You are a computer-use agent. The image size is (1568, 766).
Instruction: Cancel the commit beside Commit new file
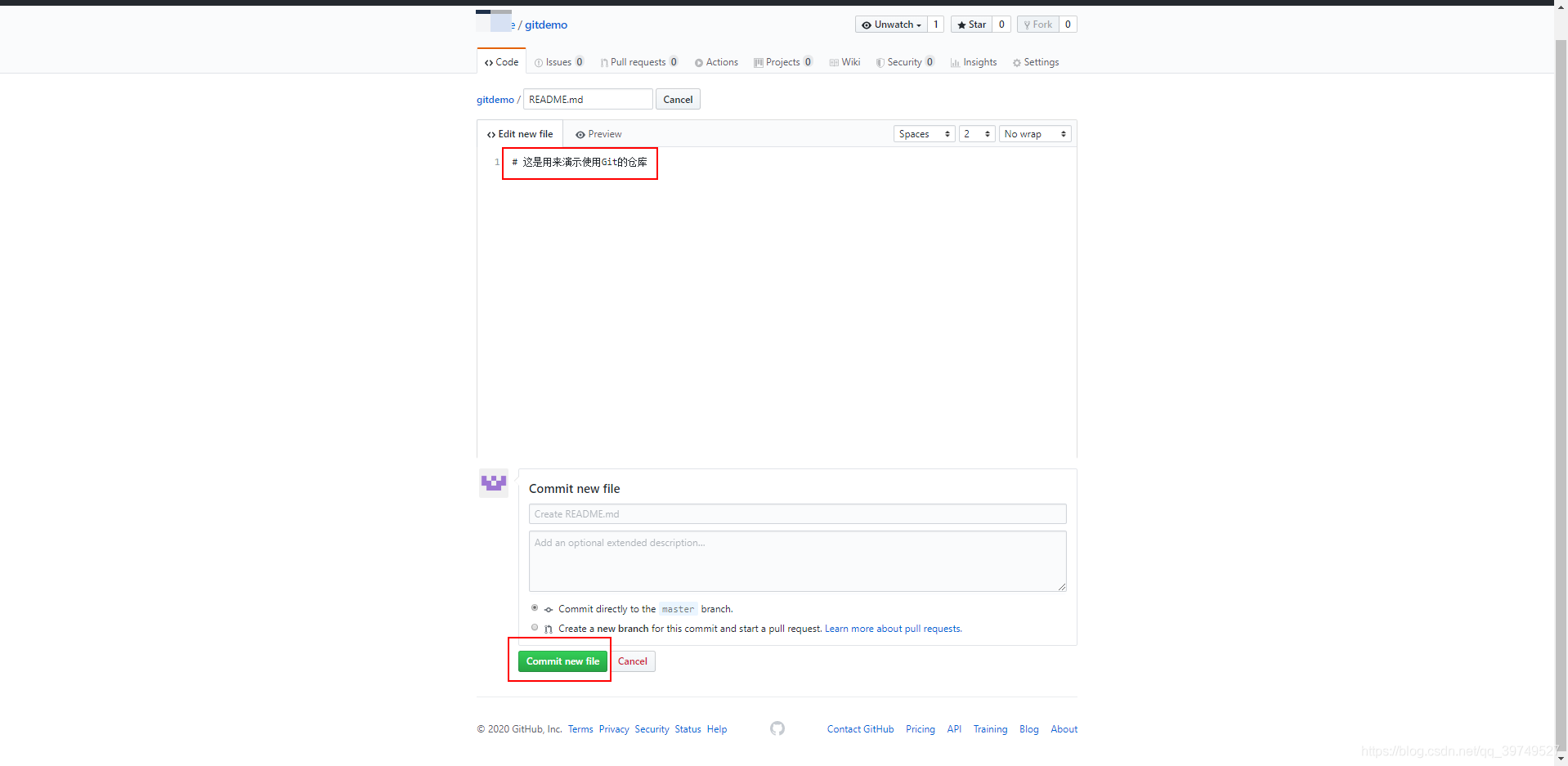[633, 661]
